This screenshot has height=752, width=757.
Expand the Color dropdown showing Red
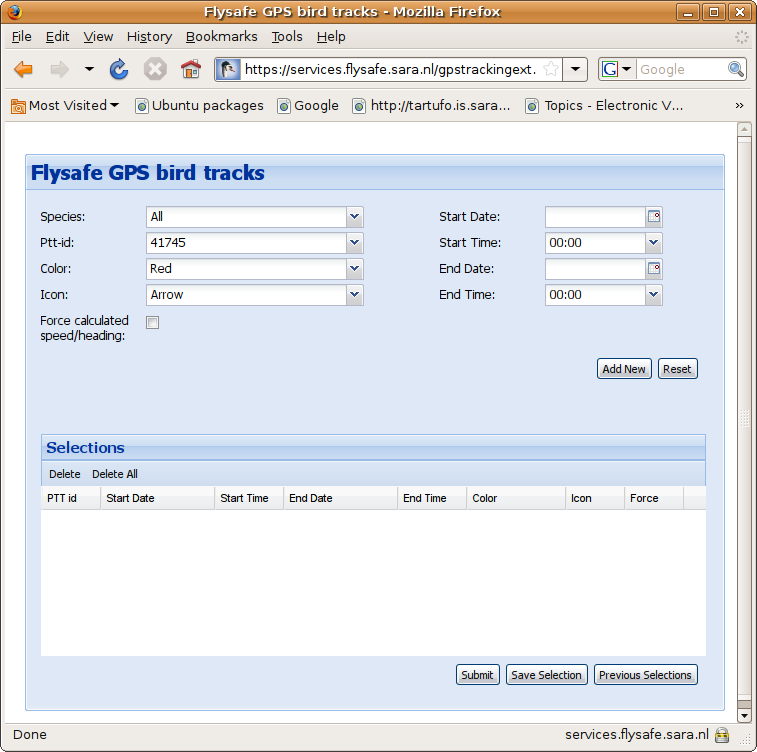pos(354,269)
